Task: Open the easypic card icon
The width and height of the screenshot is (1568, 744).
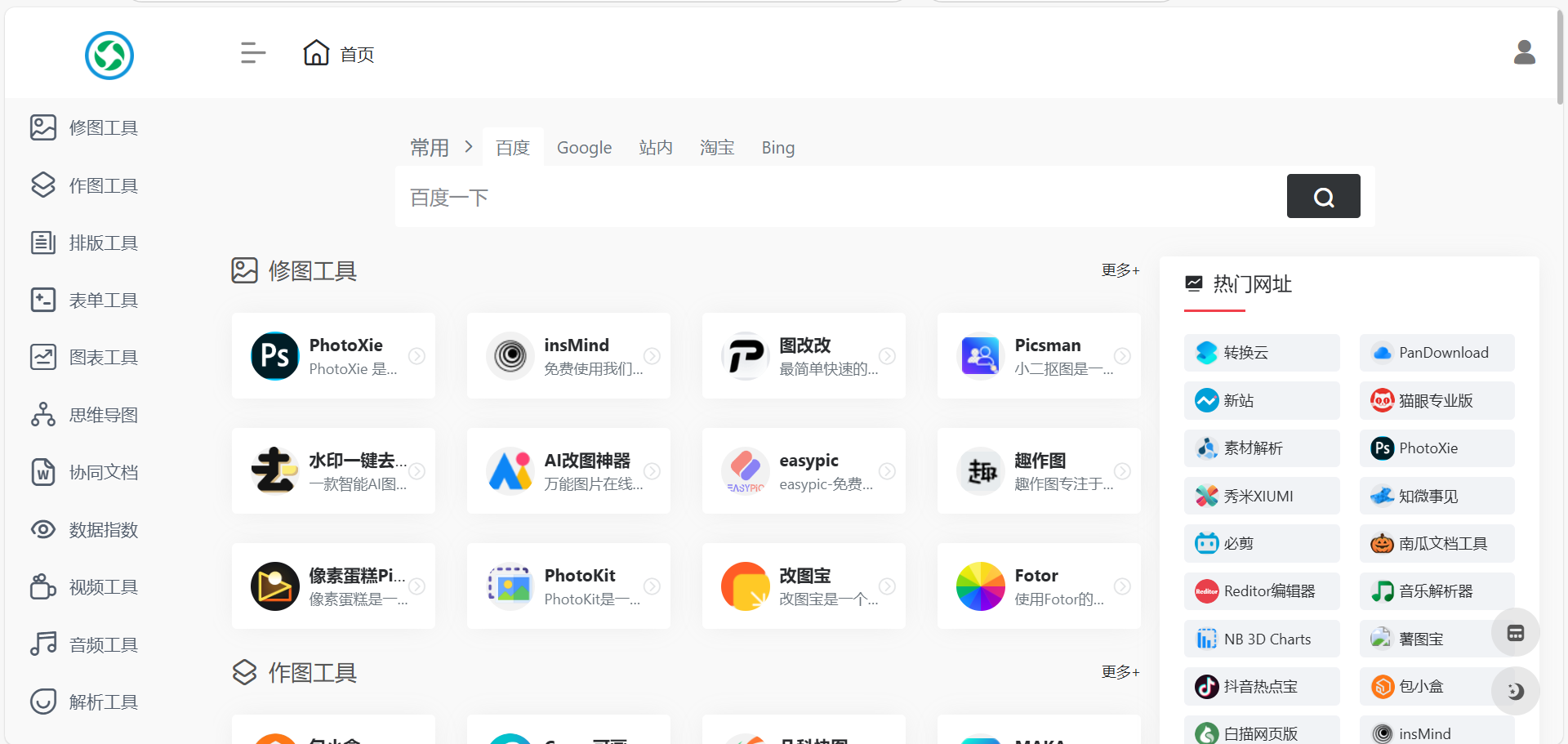Action: (x=745, y=471)
